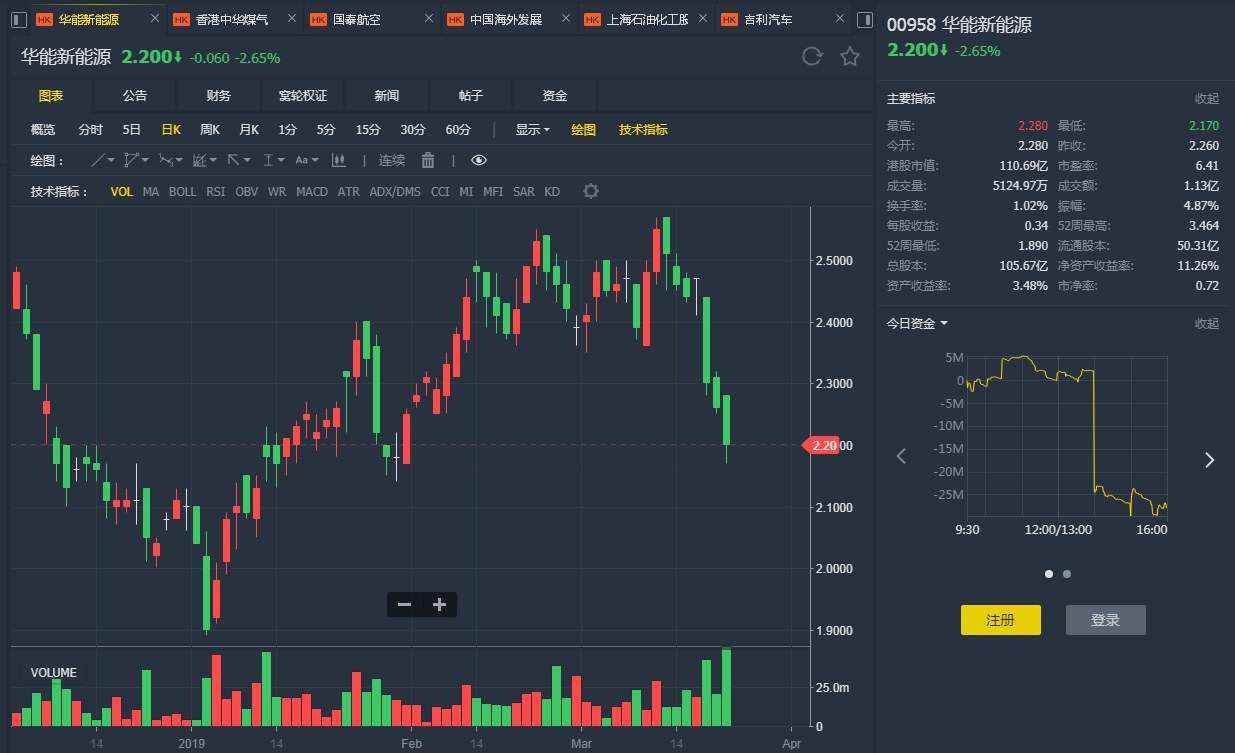Image resolution: width=1235 pixels, height=753 pixels.
Task: Toggle 连续 continuous drawing mode
Action: (x=392, y=160)
